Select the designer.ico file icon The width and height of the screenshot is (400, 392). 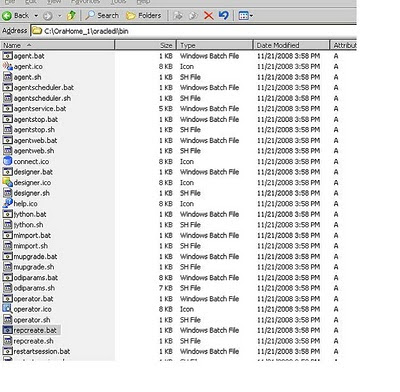[x=8, y=182]
